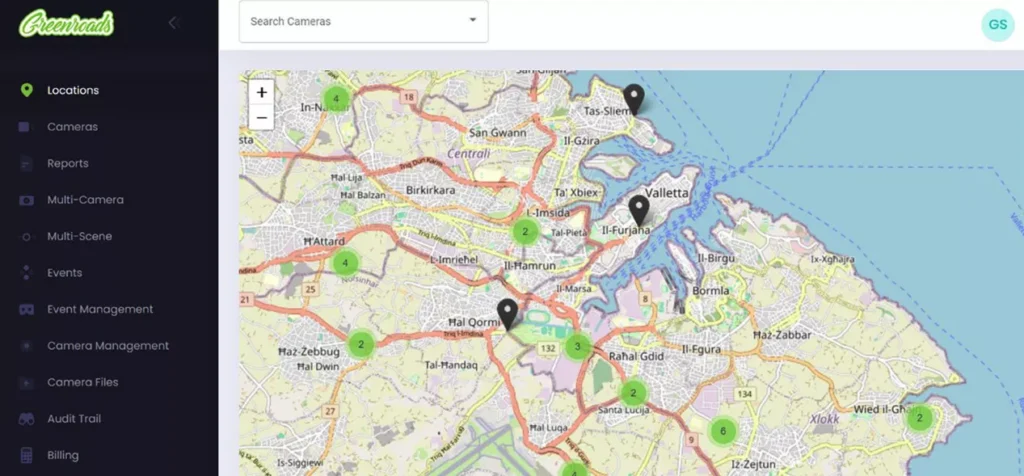1024x476 pixels.
Task: Click the Multi-Camera icon in sidebar
Action: coord(26,200)
